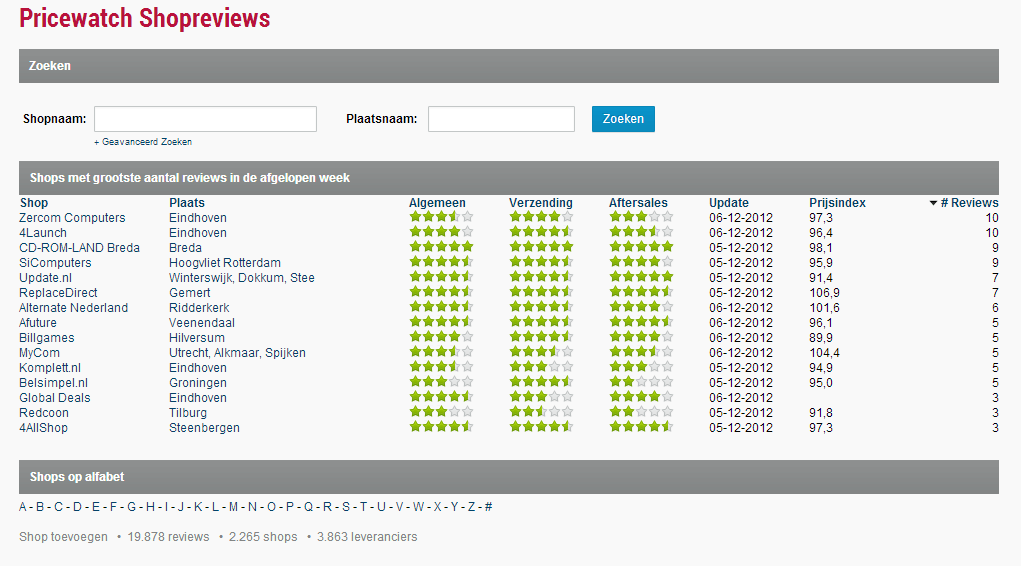Open Komplett.nl shop link
The height and width of the screenshot is (566, 1021).
click(50, 367)
